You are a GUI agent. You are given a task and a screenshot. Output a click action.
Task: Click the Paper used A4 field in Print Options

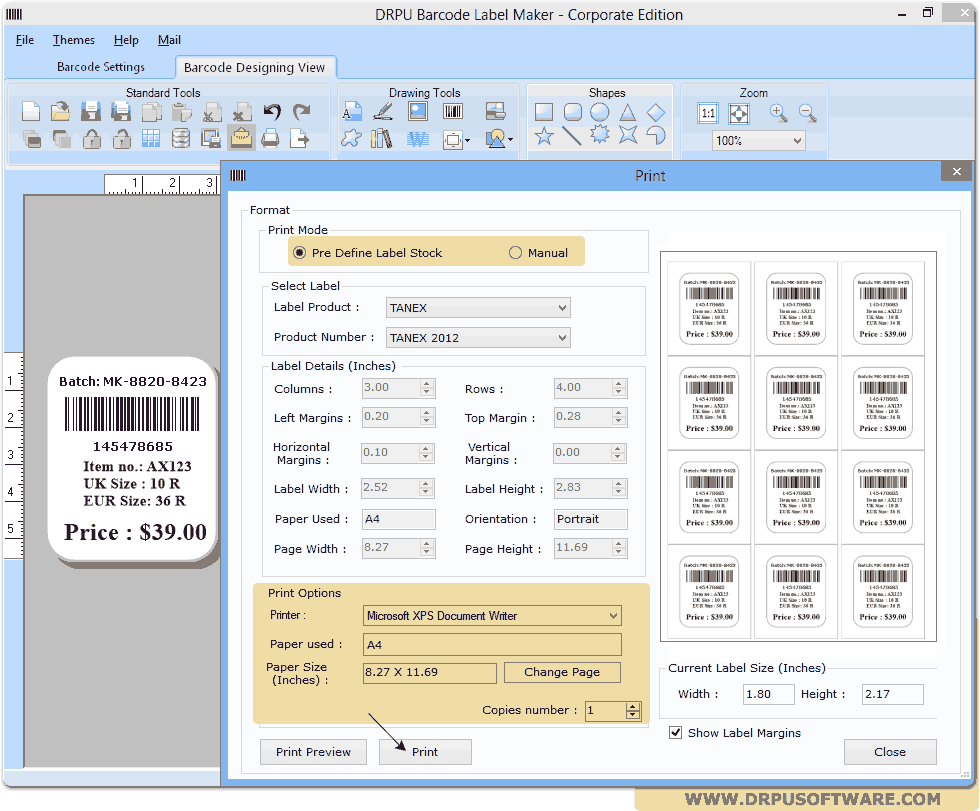pos(492,644)
